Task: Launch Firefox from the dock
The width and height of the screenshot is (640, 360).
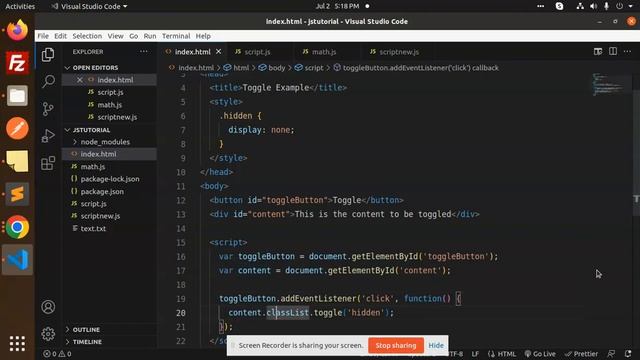Action: [17, 30]
